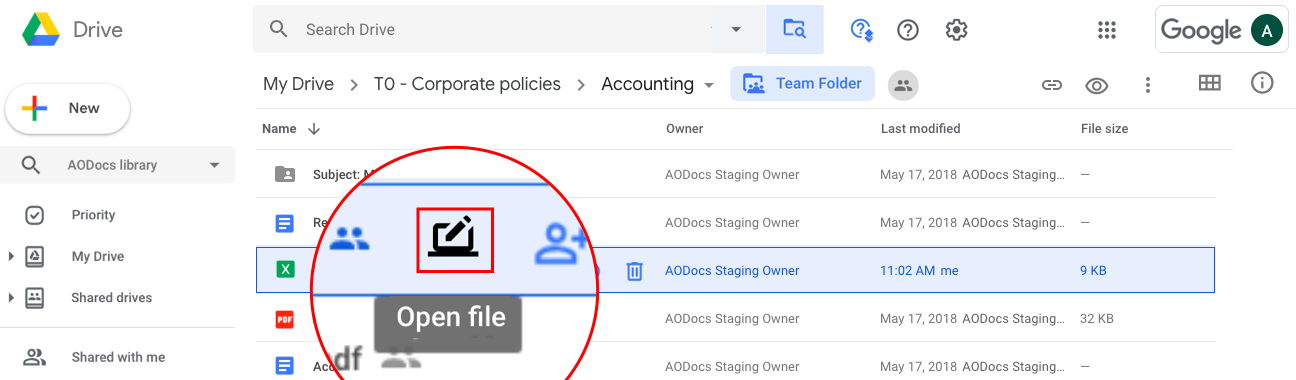
Task: Click the shared folder icon in Subject row
Action: (x=285, y=174)
